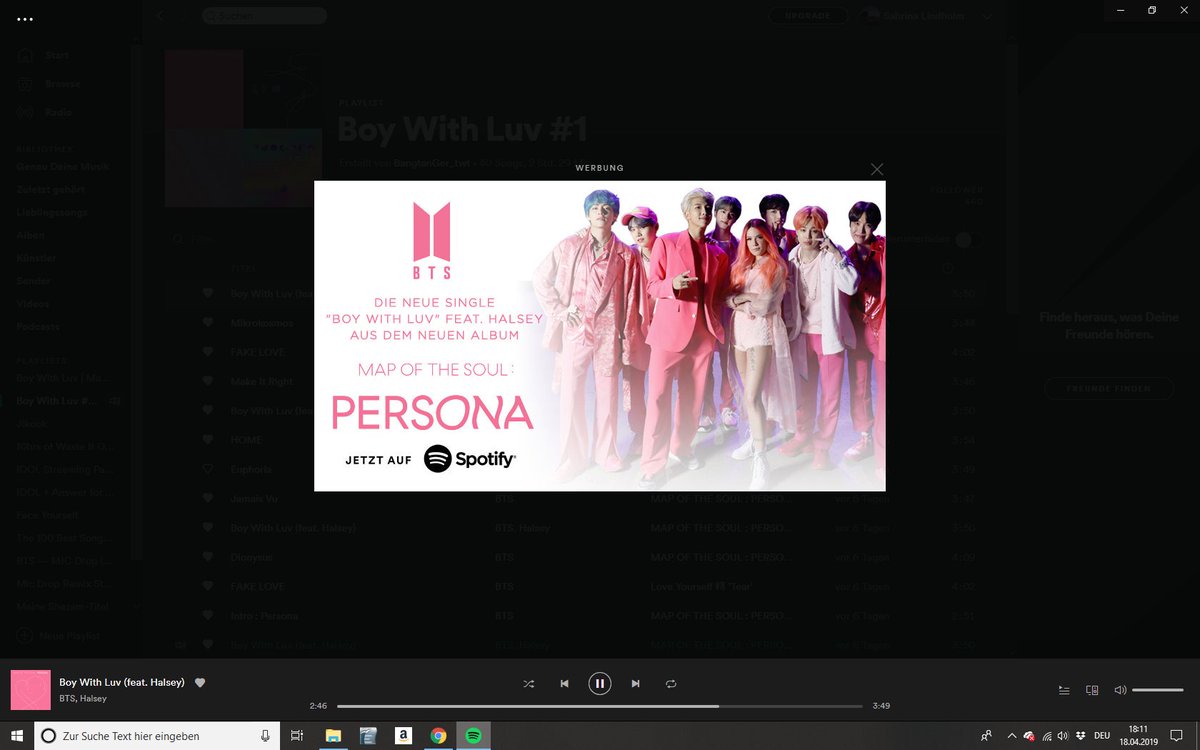Open The 100 Best Song... playlist
The width and height of the screenshot is (1200, 750).
(x=66, y=538)
